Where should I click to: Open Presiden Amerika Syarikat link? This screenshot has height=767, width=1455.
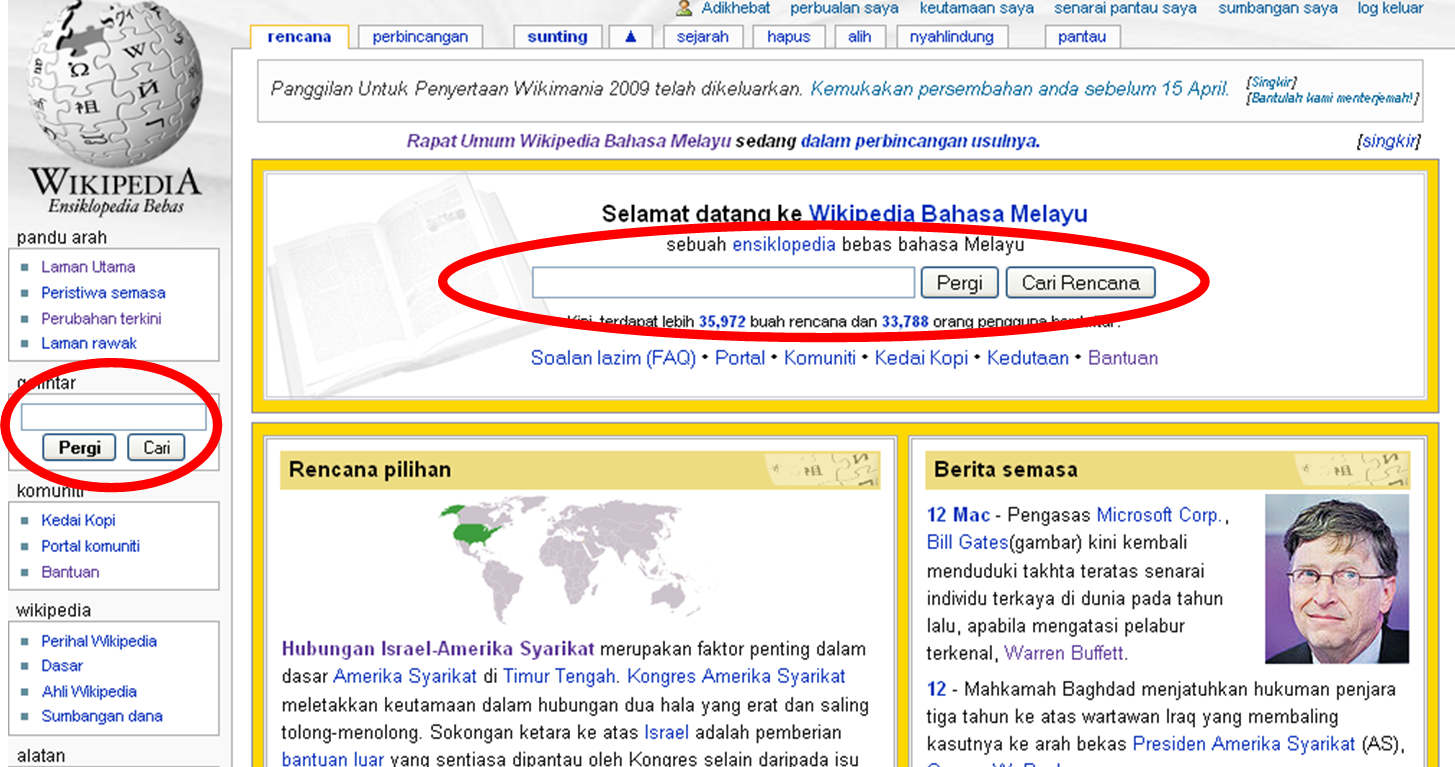(x=1244, y=744)
